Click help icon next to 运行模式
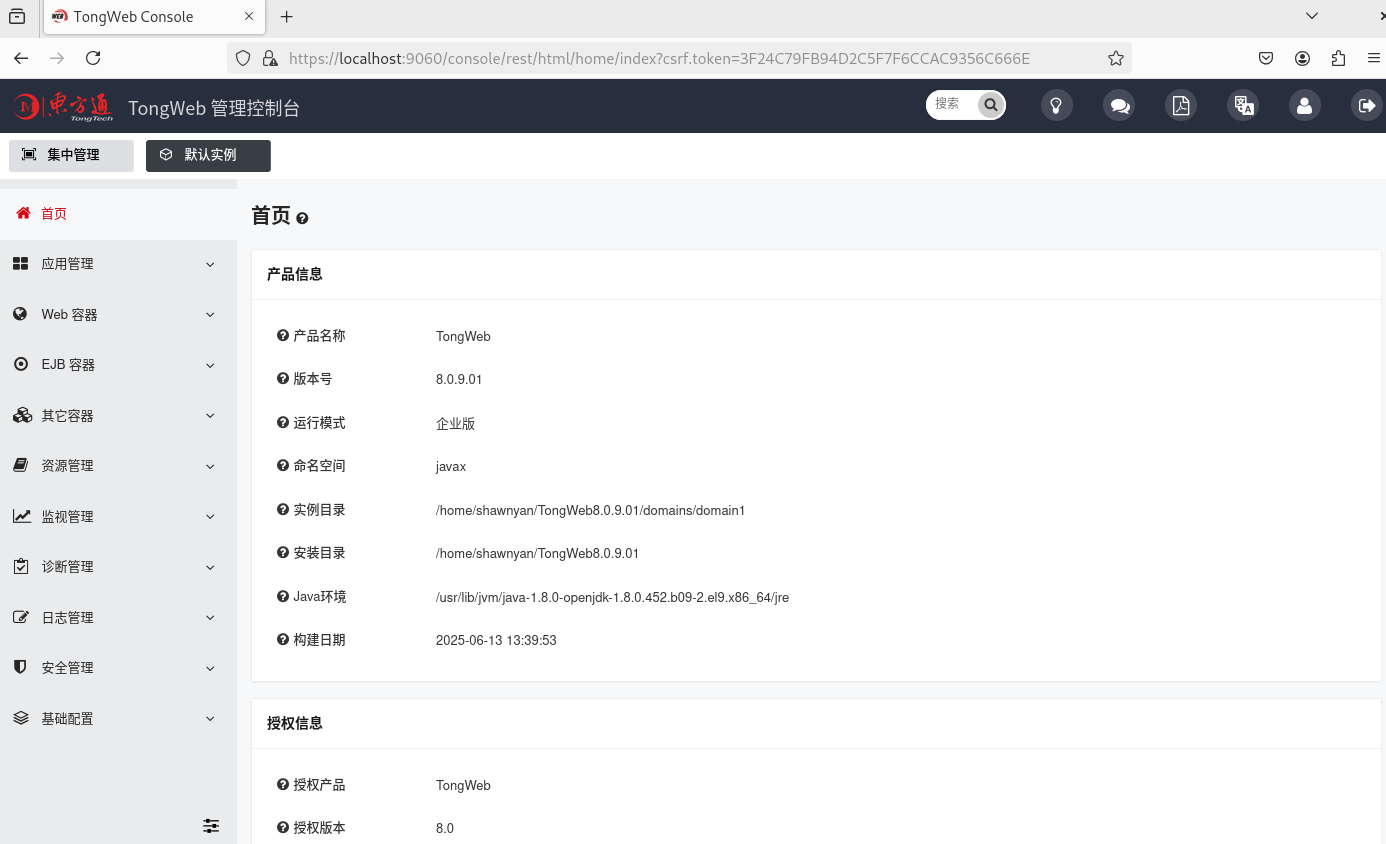The height and width of the screenshot is (844, 1386). 283,423
